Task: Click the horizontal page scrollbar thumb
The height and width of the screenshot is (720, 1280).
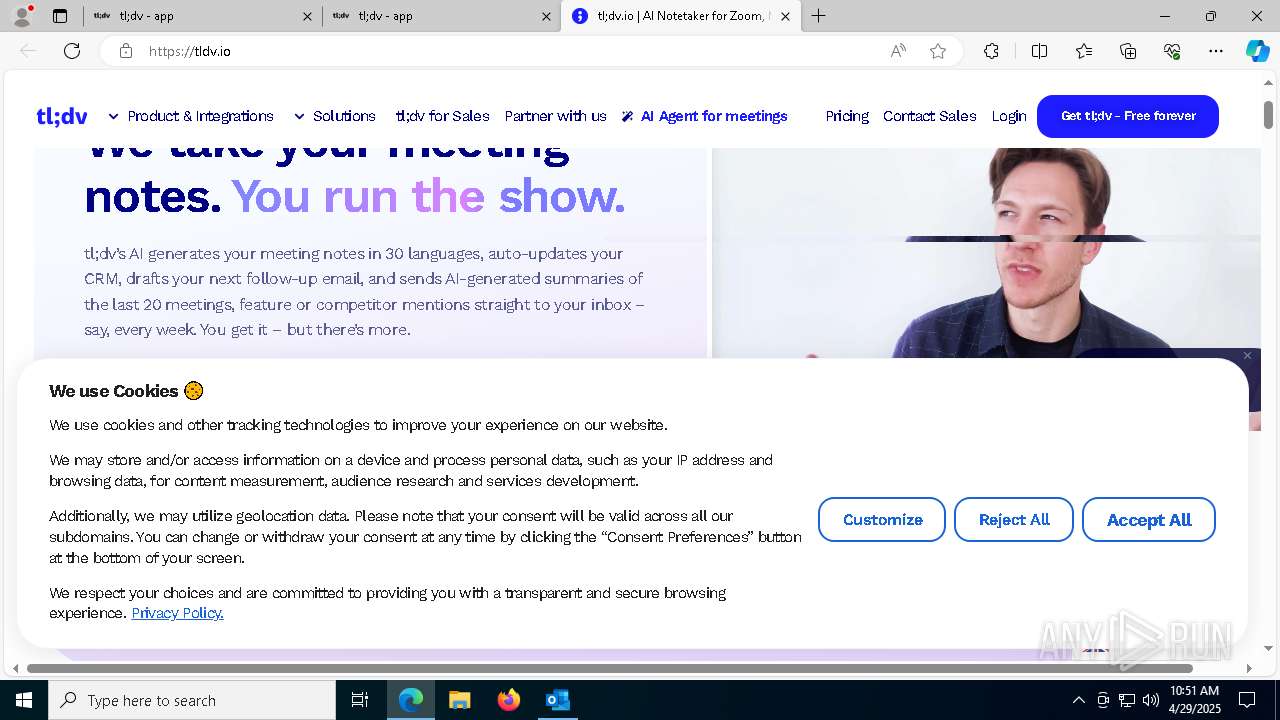Action: (x=610, y=668)
